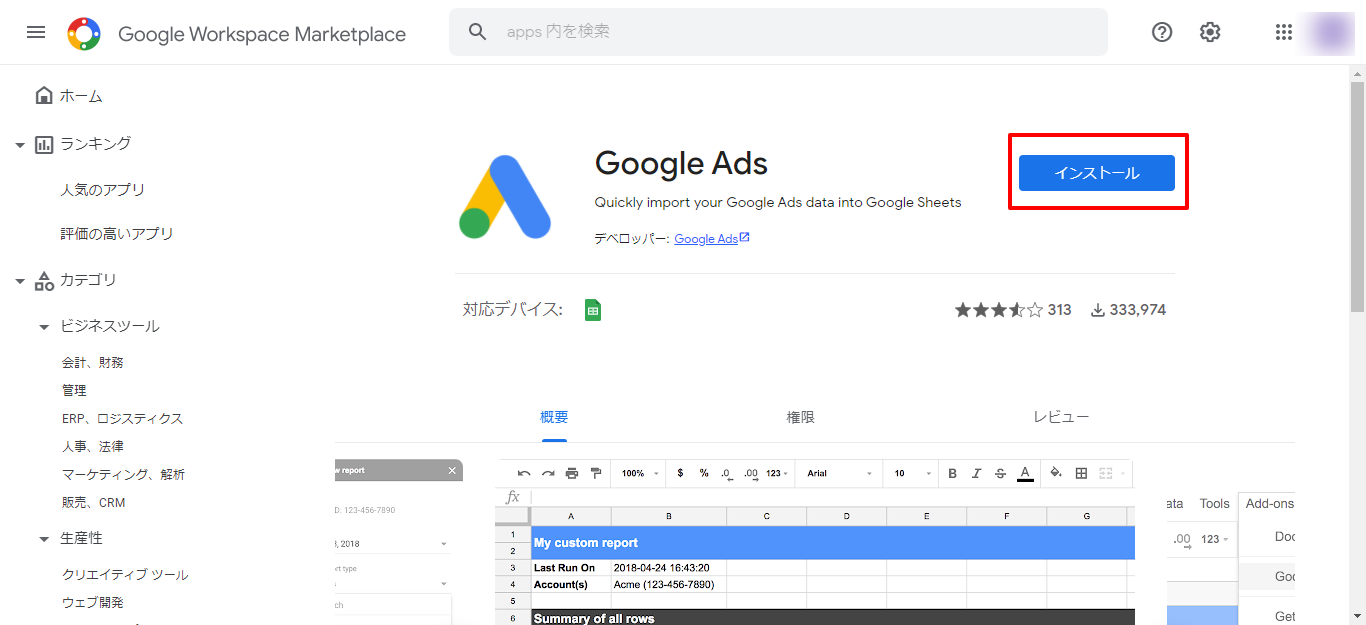Click the インストール button

click(1096, 173)
